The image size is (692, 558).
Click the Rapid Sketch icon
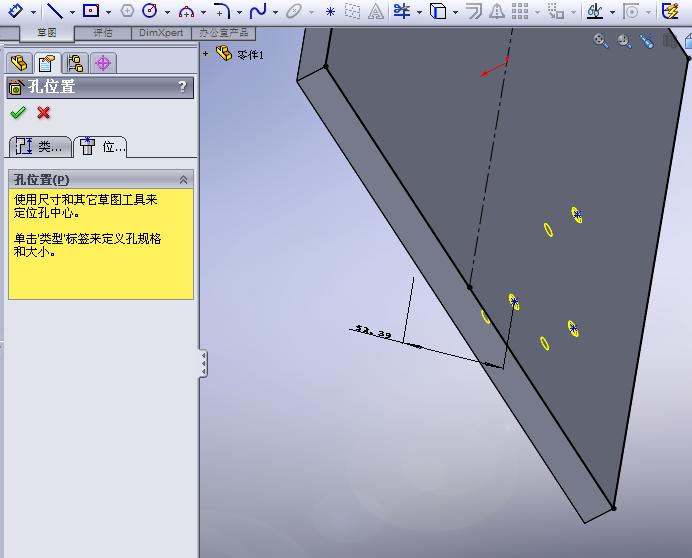point(669,11)
